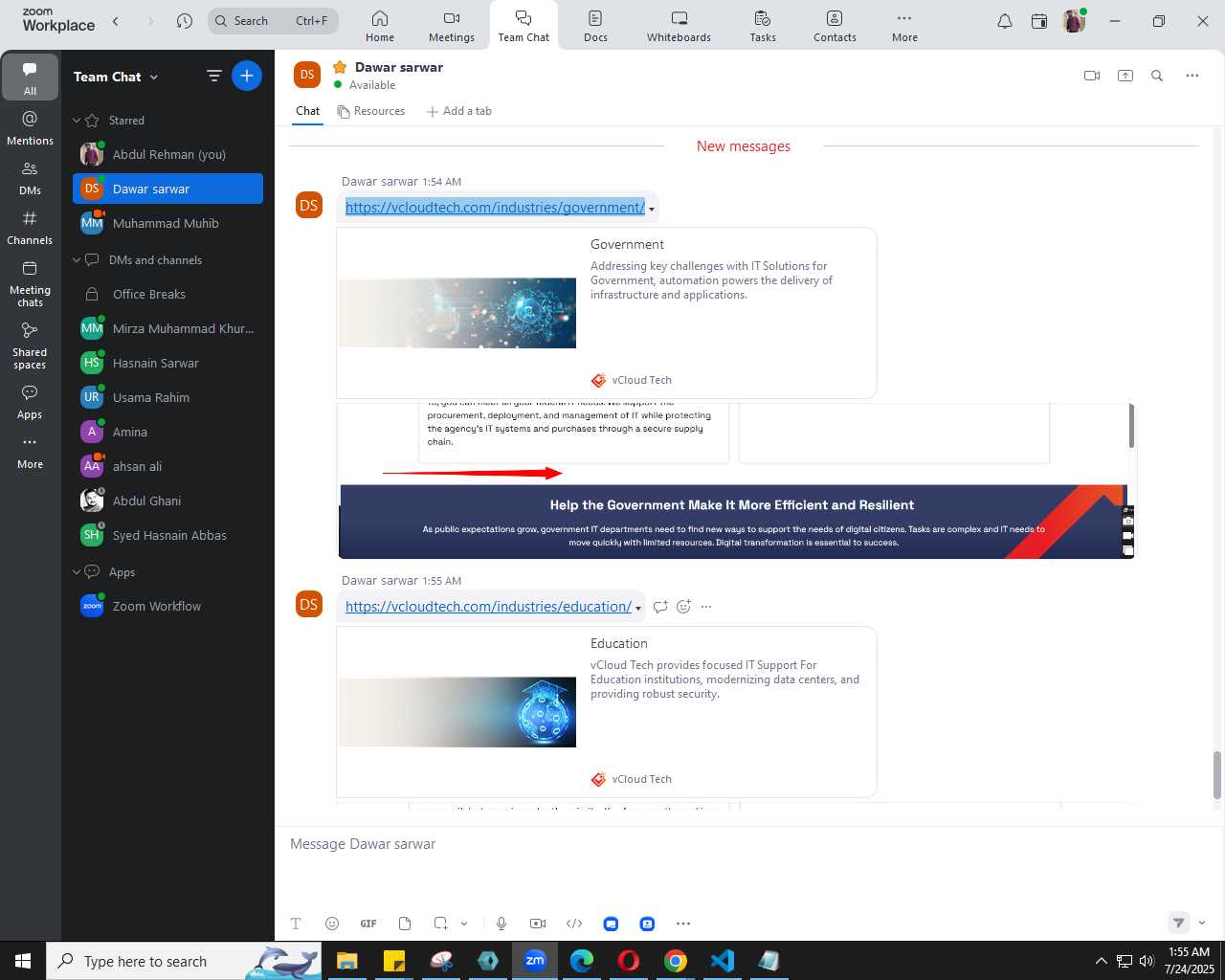Expand the Team Chat header dropdown
This screenshot has width=1225, height=980.
pos(154,78)
